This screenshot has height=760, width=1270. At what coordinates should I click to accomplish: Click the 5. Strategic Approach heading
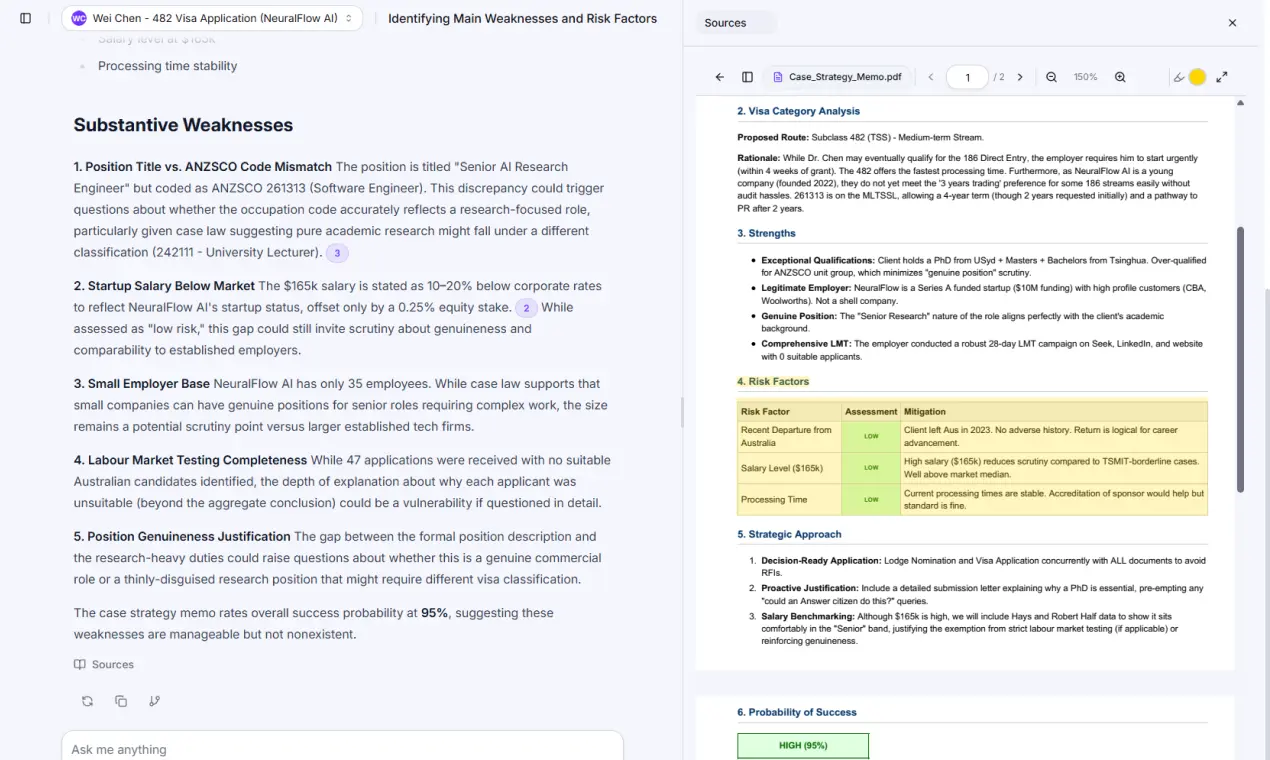789,534
